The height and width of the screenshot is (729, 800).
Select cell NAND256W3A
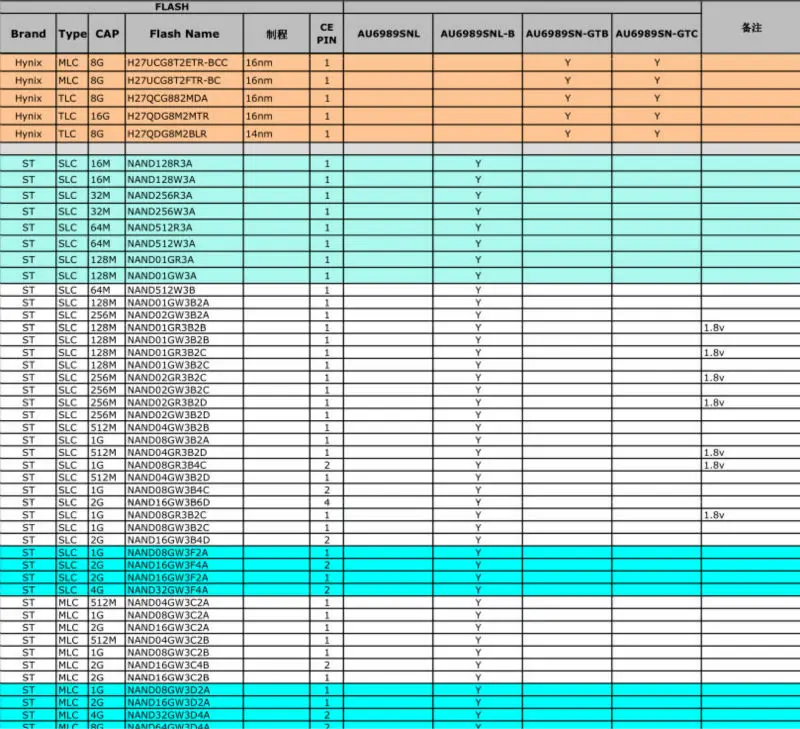pyautogui.click(x=184, y=212)
